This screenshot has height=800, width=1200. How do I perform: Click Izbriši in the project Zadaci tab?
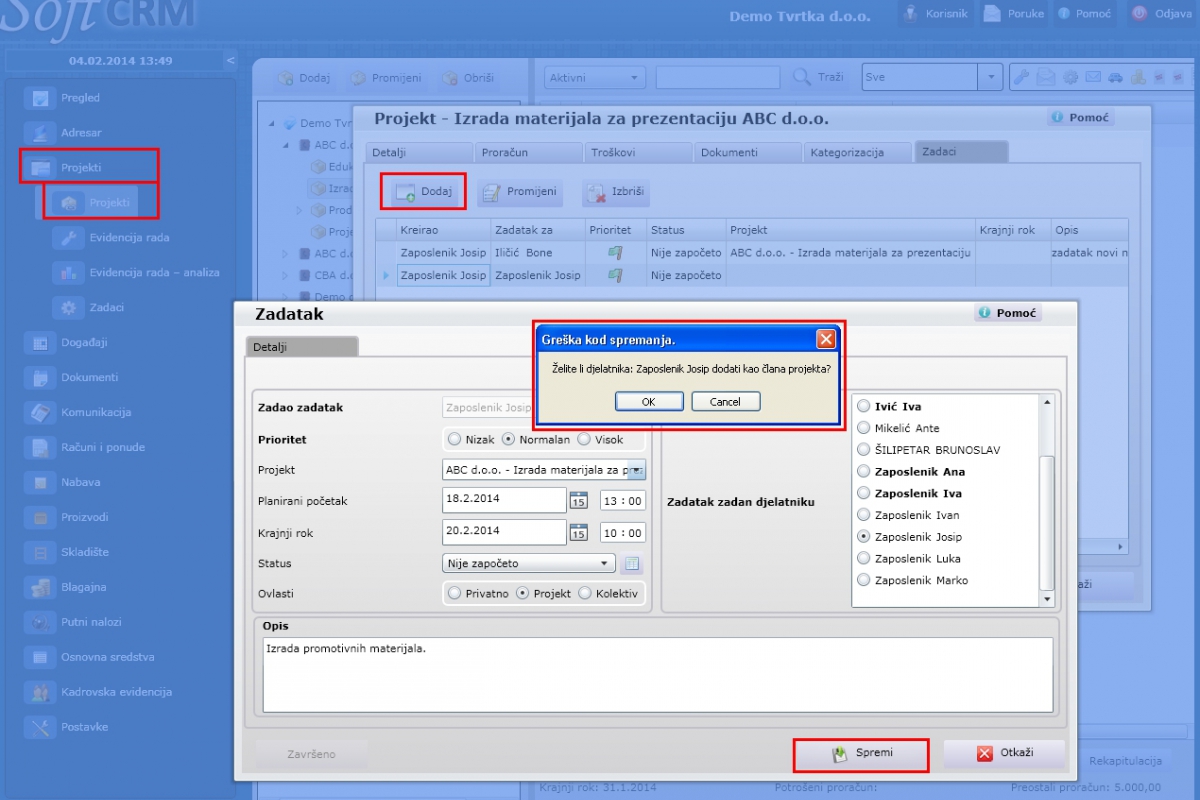(618, 191)
